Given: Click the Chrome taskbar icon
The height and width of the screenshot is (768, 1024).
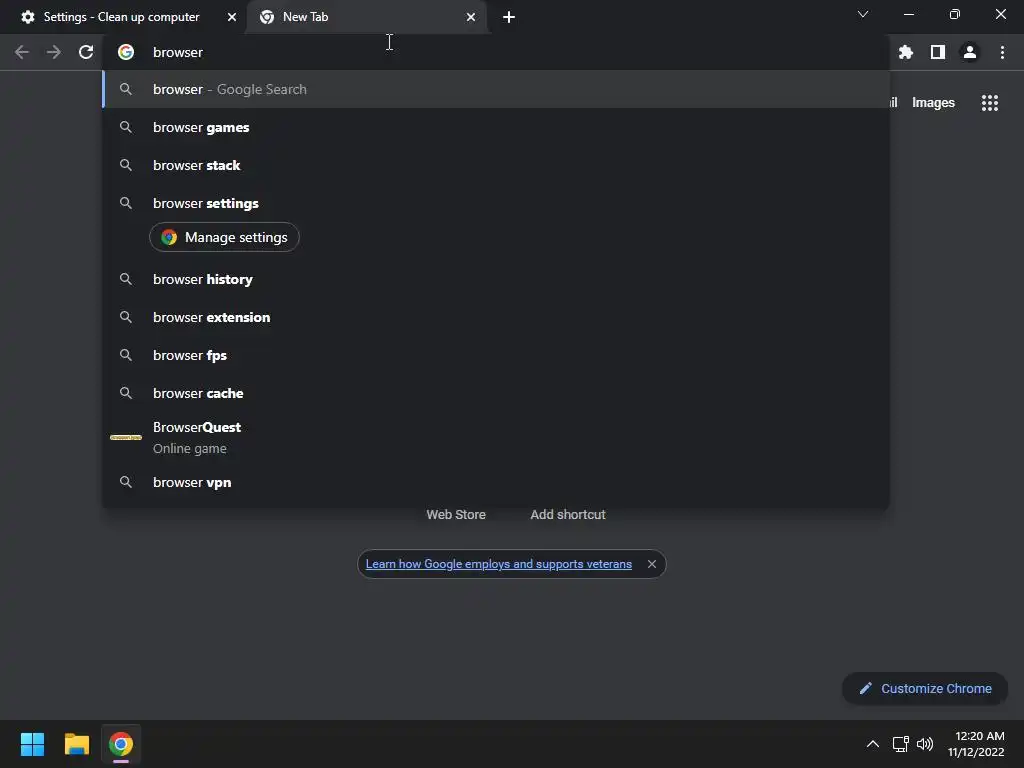Looking at the screenshot, I should [121, 744].
